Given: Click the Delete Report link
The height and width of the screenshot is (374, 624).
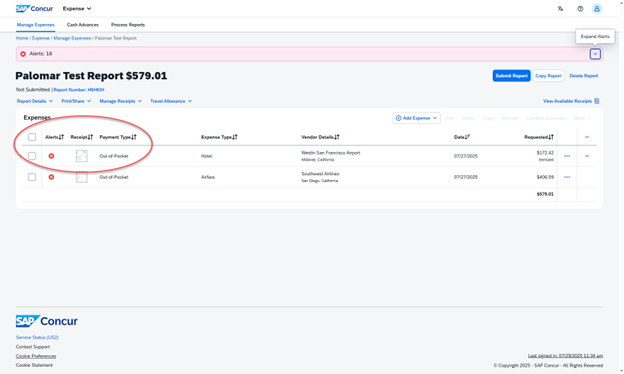Looking at the screenshot, I should point(583,76).
